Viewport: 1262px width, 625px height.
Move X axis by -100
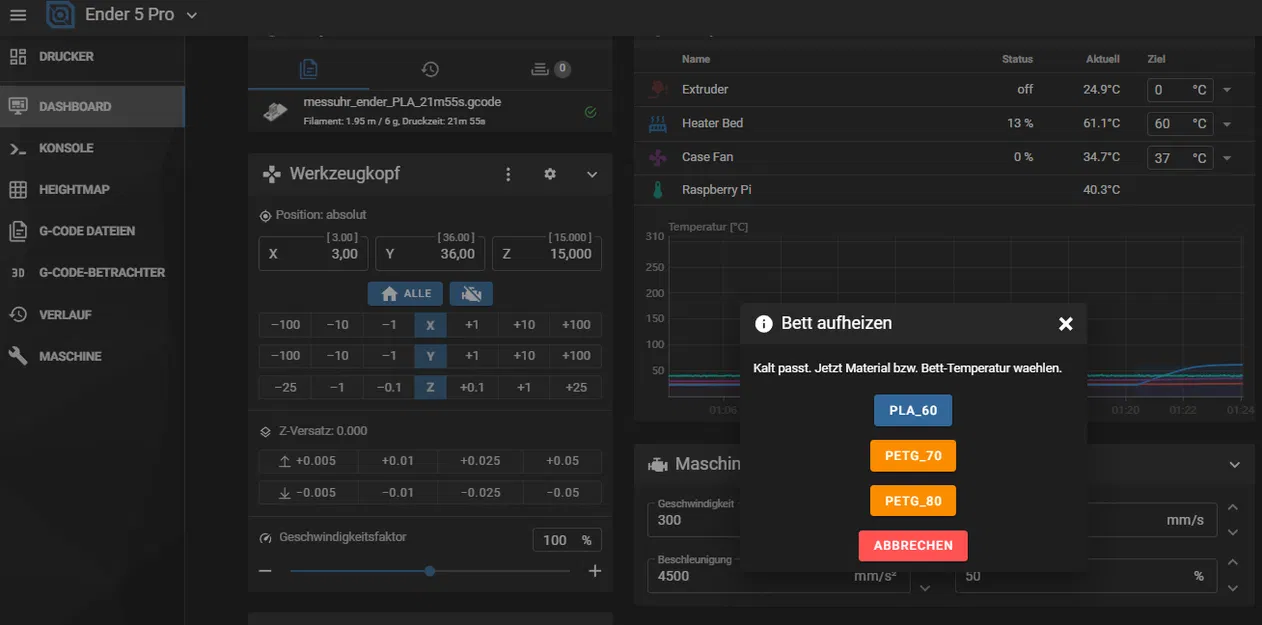click(x=285, y=325)
